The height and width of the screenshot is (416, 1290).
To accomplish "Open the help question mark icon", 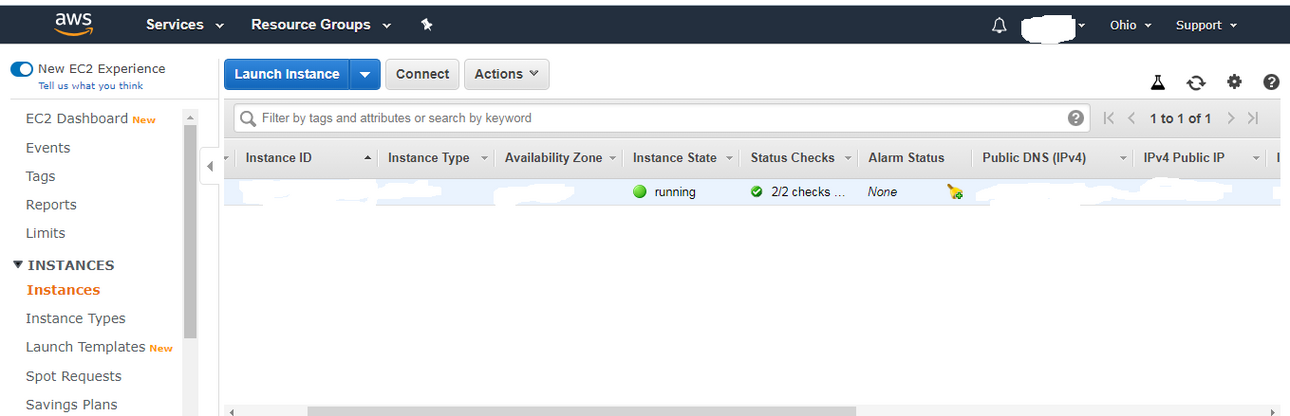I will pos(1271,82).
